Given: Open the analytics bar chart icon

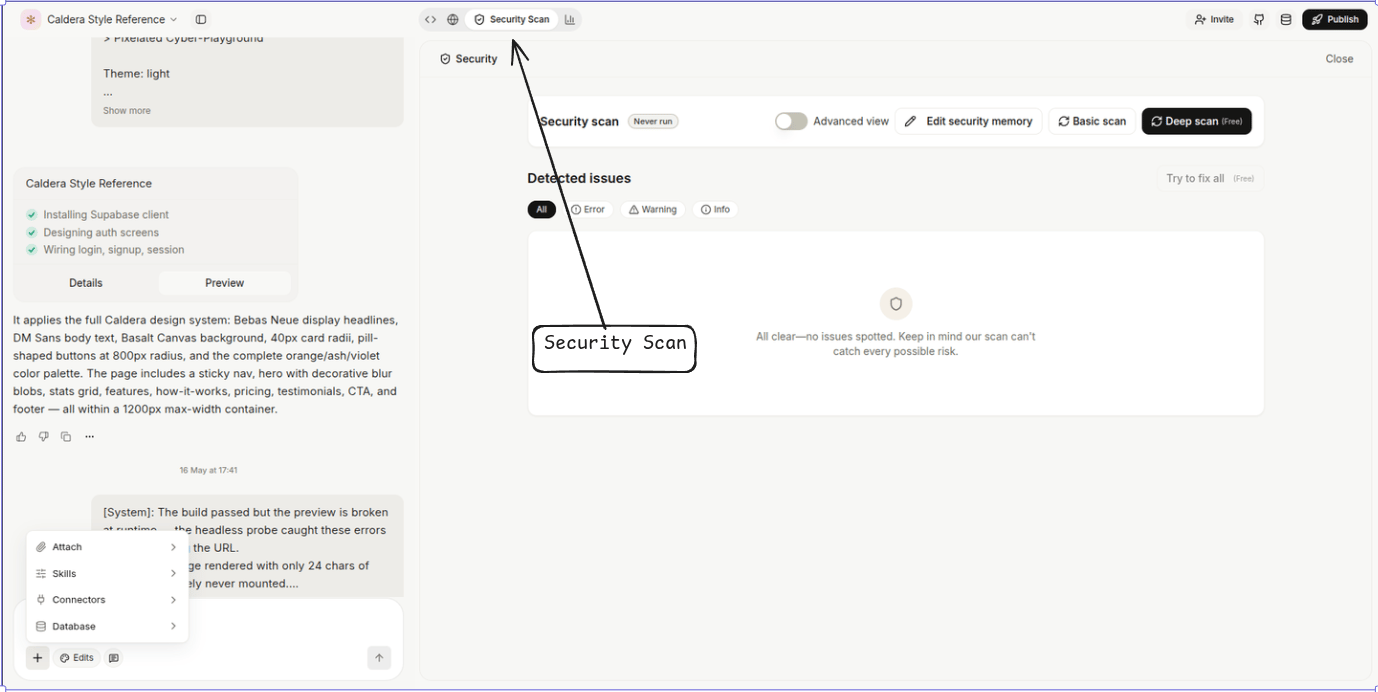Looking at the screenshot, I should click(570, 19).
